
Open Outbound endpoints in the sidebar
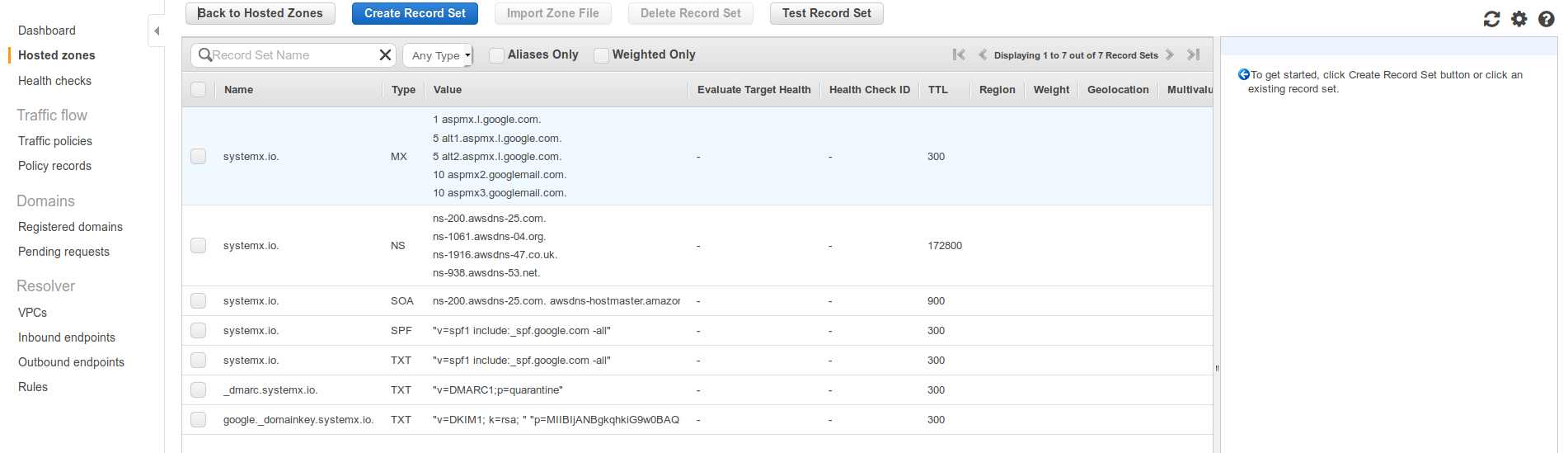pos(71,362)
